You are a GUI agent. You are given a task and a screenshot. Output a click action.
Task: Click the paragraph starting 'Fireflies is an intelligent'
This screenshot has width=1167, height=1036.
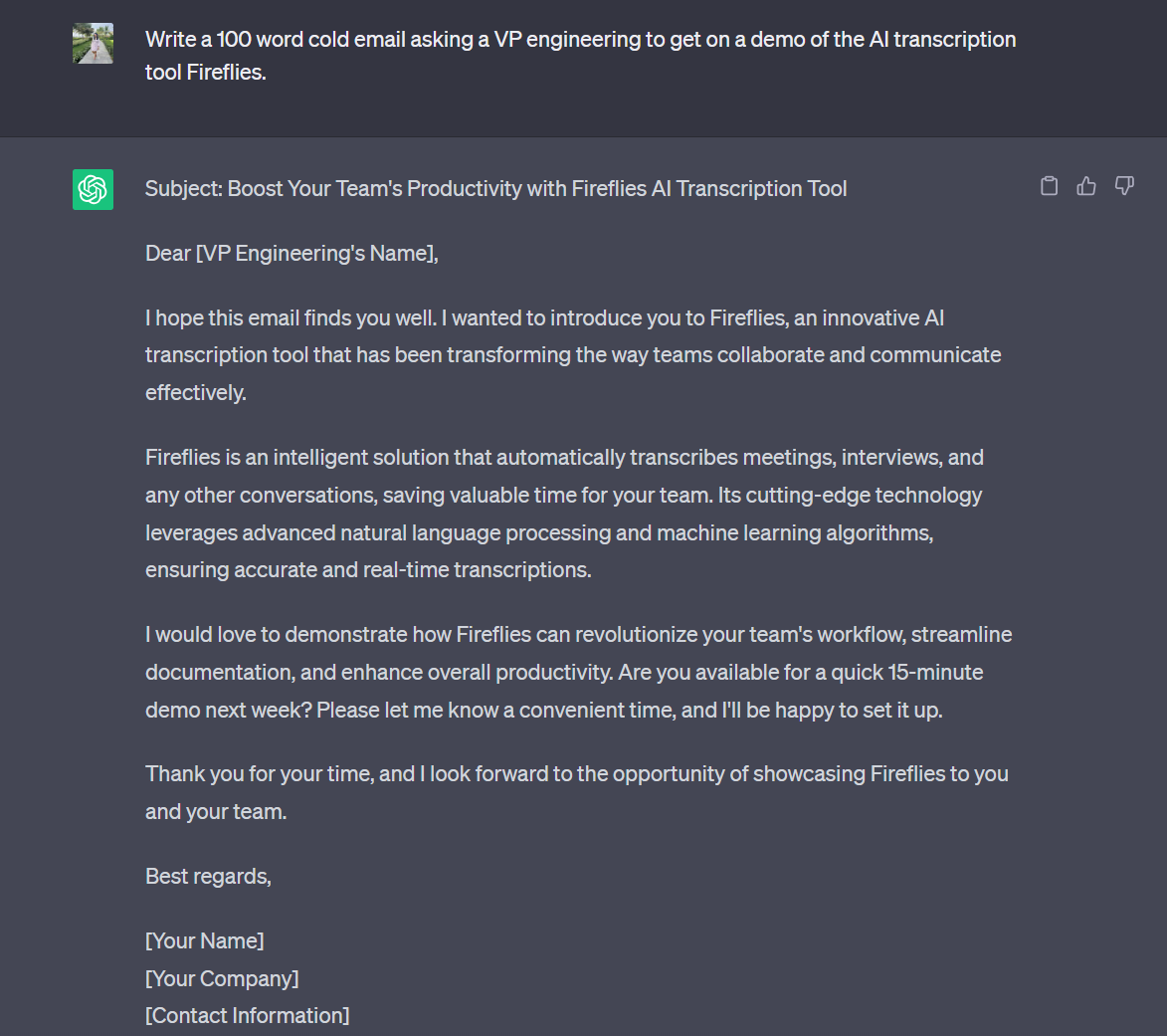tap(564, 514)
